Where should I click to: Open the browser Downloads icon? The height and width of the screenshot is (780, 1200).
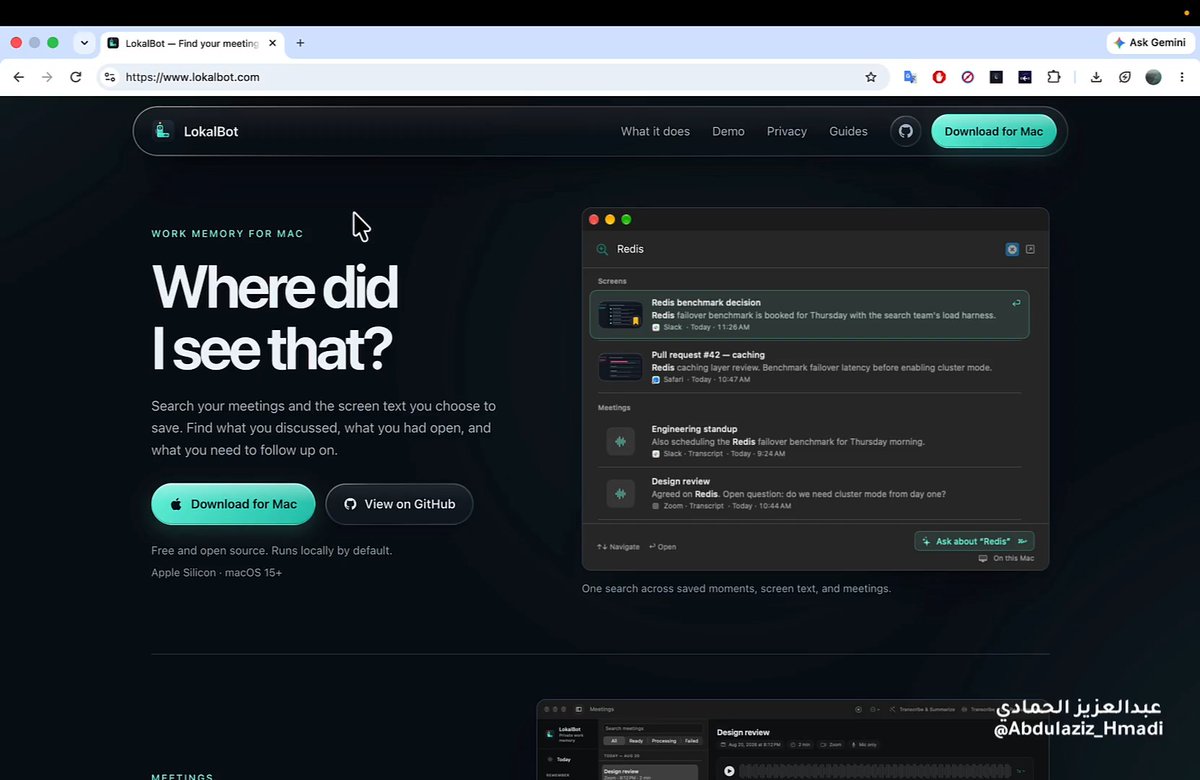[1096, 77]
